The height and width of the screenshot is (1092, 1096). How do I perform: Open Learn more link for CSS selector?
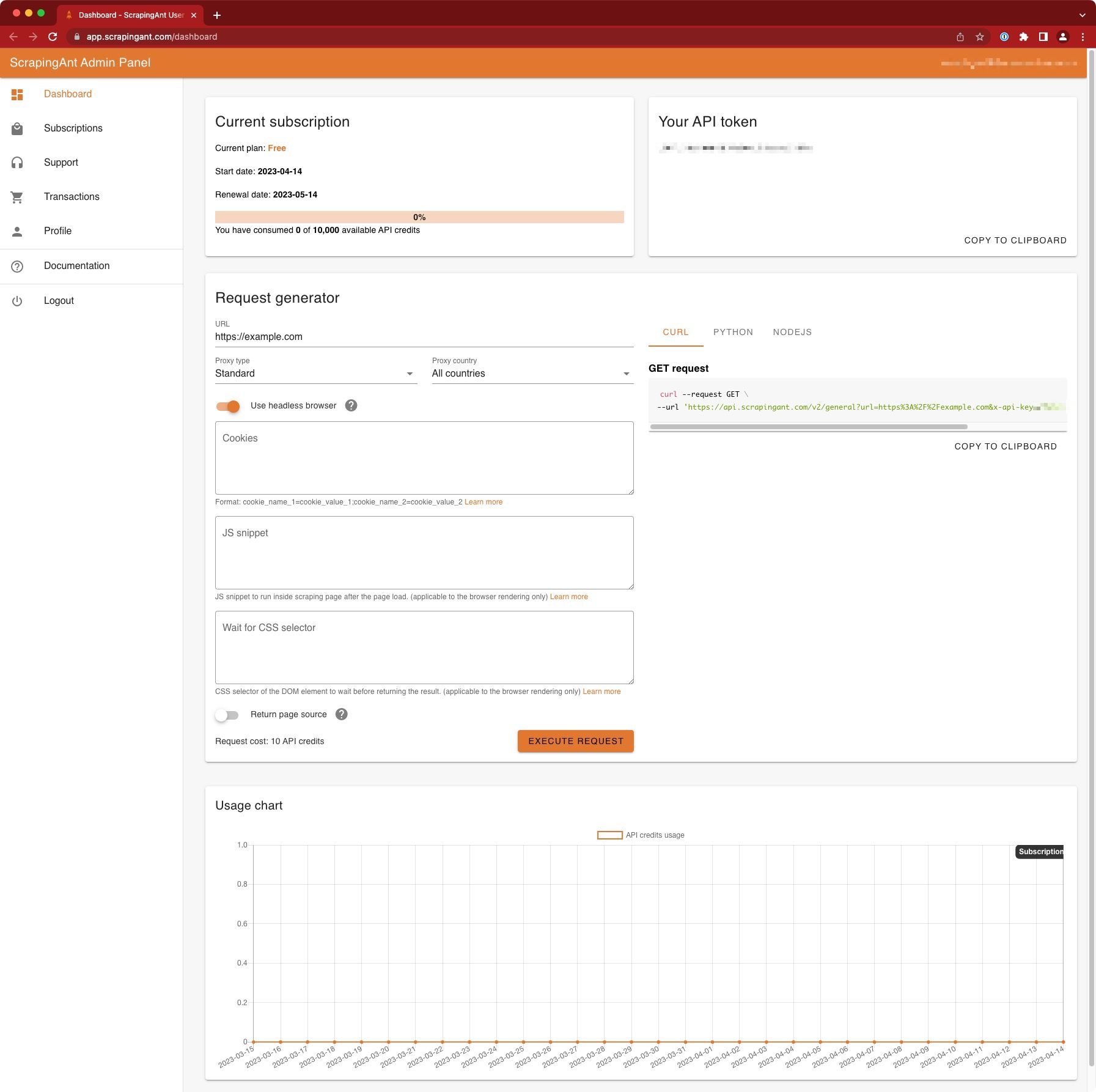[x=601, y=692]
